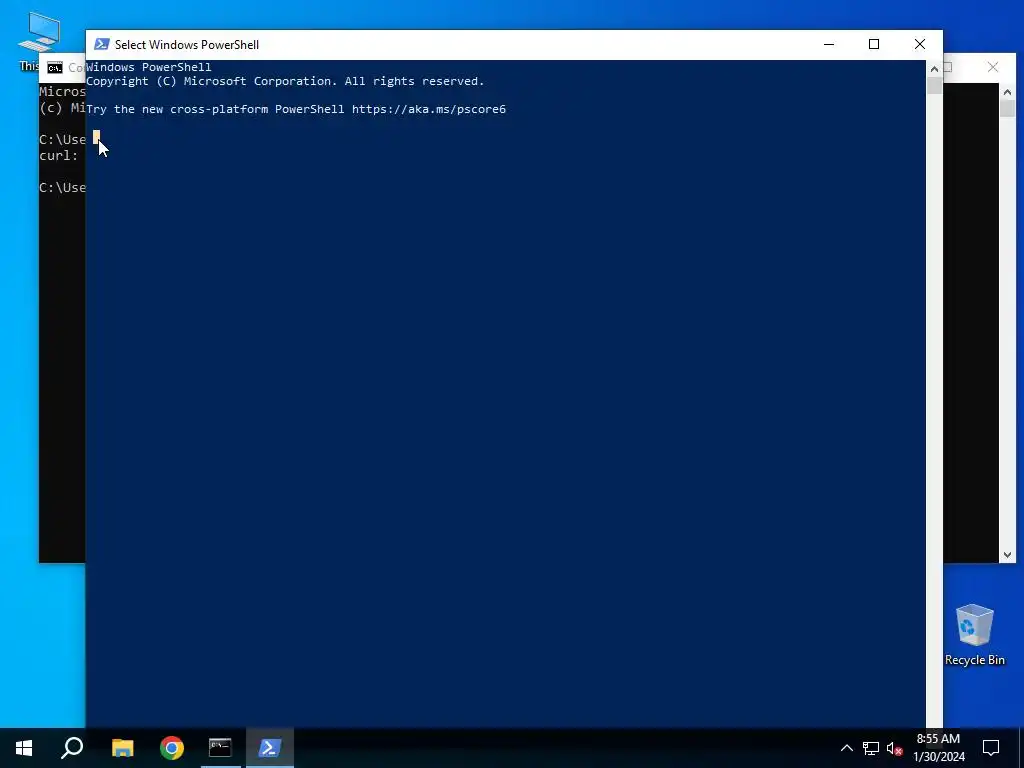Screen dimensions: 1024x768
Task: Click the PowerShell scrollbar up arrow
Action: point(934,69)
